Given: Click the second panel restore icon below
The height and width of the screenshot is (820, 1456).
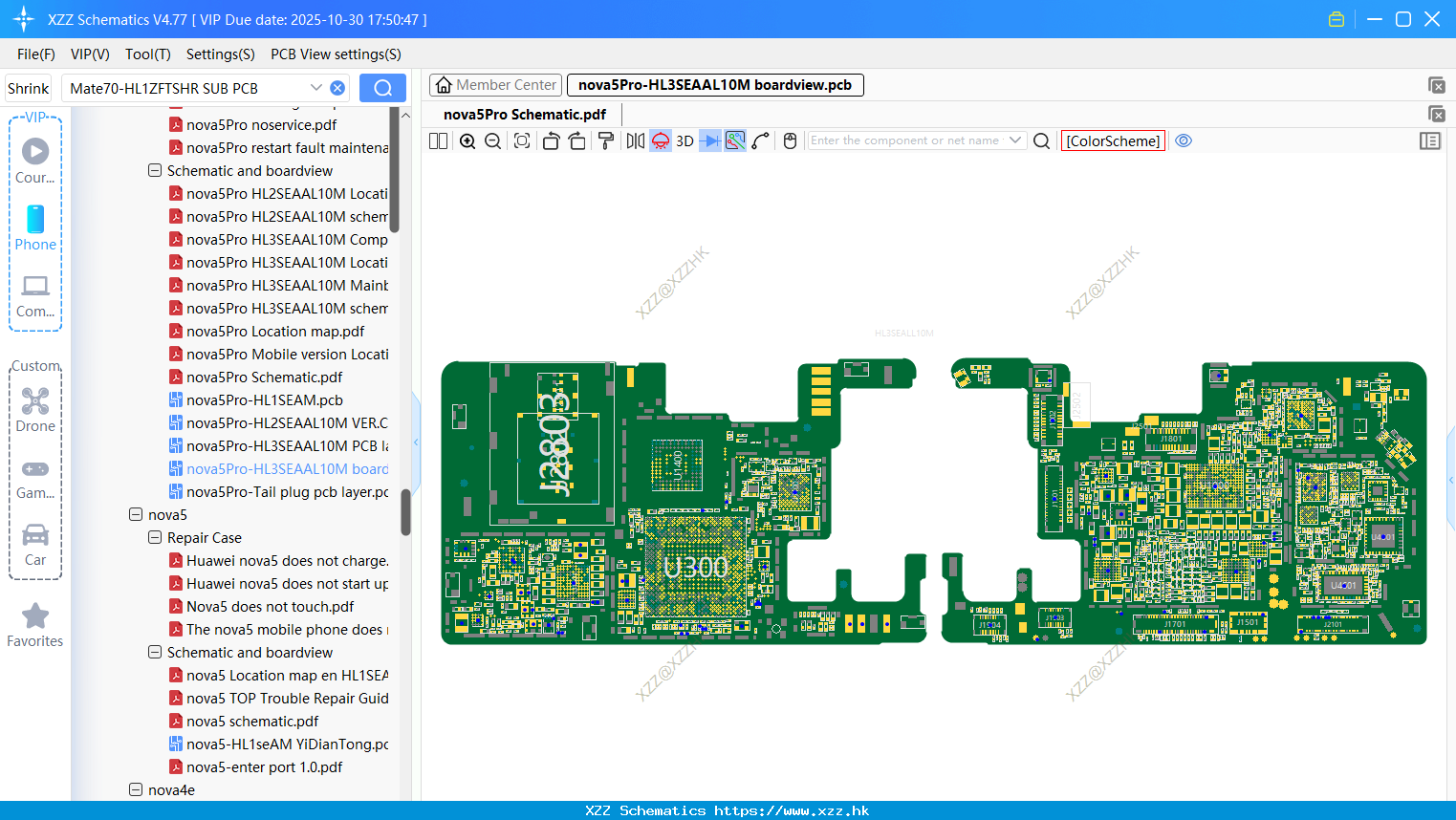Looking at the screenshot, I should click(x=1436, y=114).
